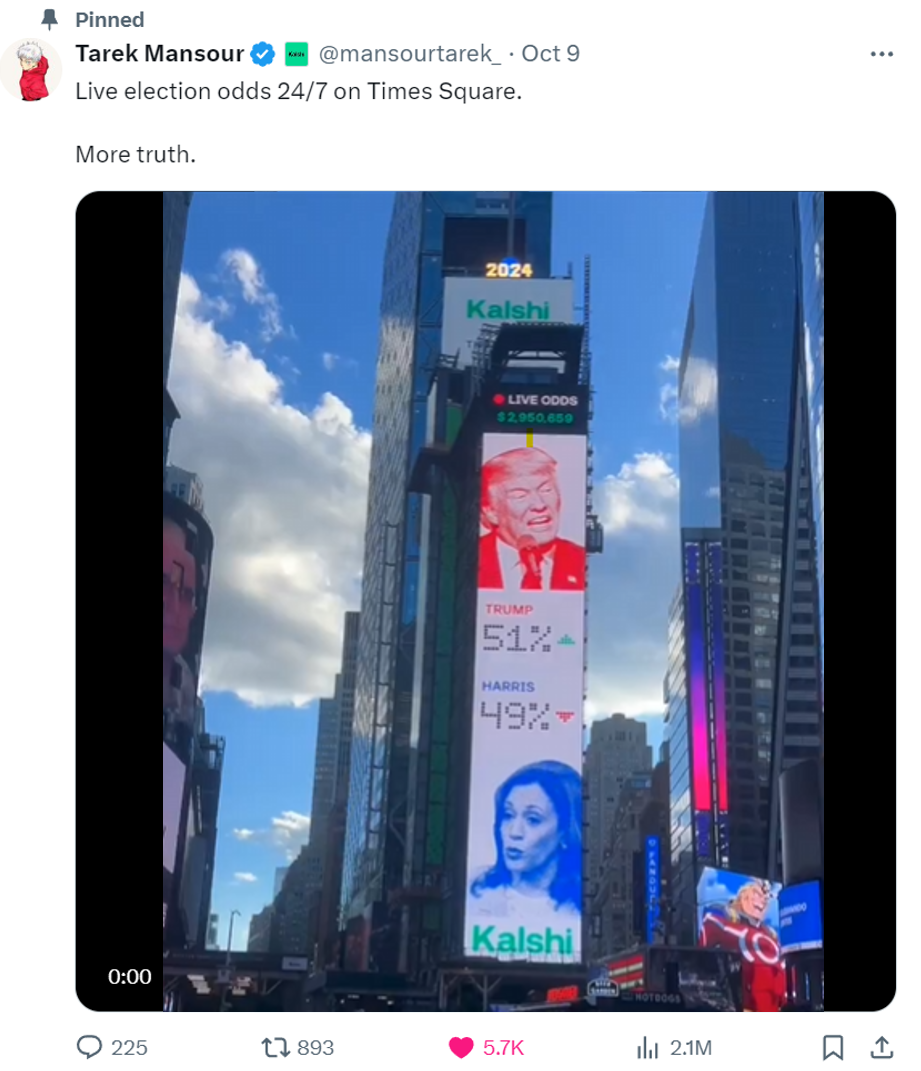Open Tarek Mansour's profile avatar
The image size is (921, 1071).
[31, 70]
